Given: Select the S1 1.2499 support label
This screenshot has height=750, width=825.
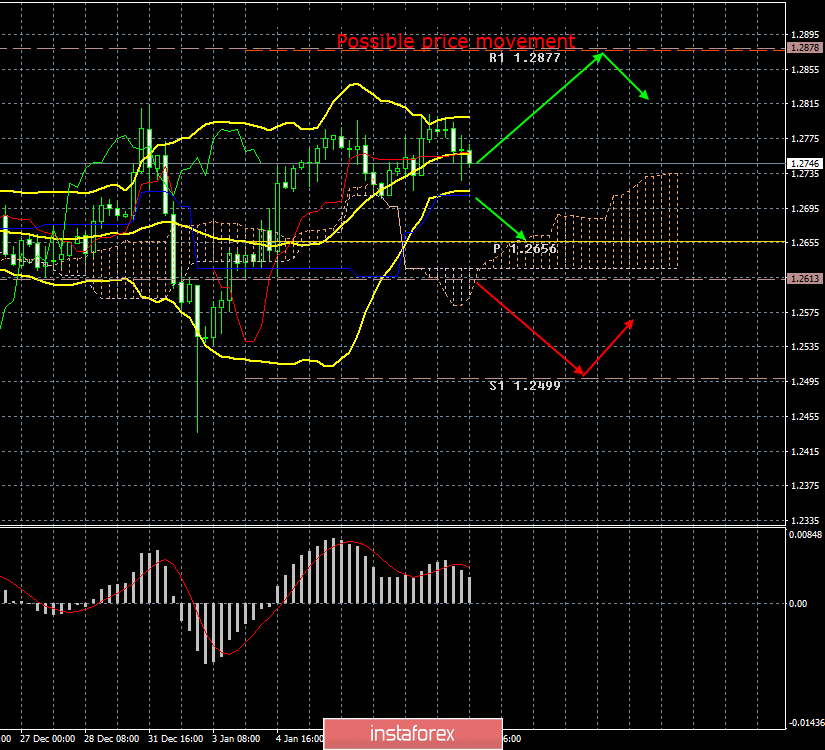Looking at the screenshot, I should [x=525, y=386].
